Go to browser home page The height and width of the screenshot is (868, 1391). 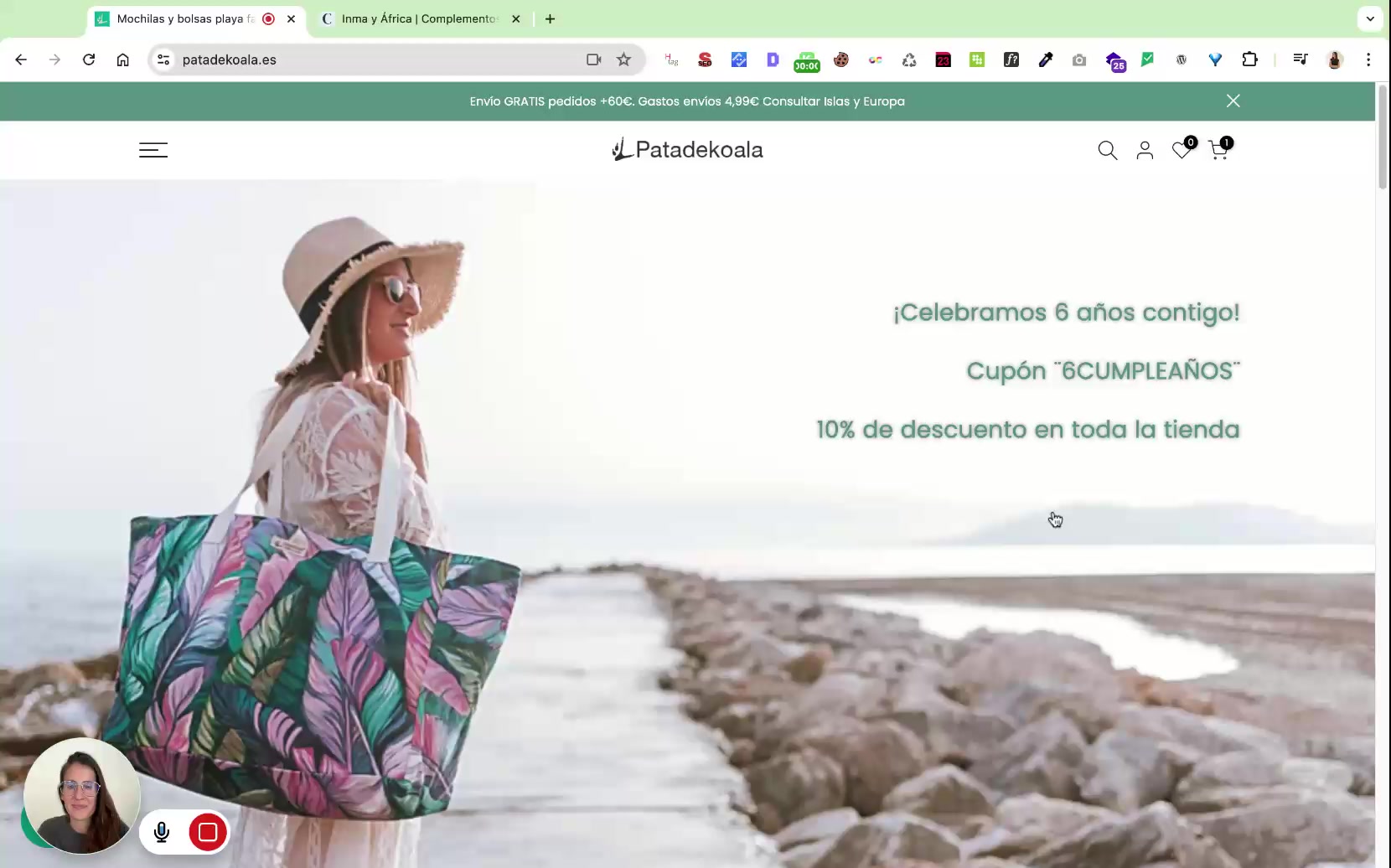coord(123,59)
